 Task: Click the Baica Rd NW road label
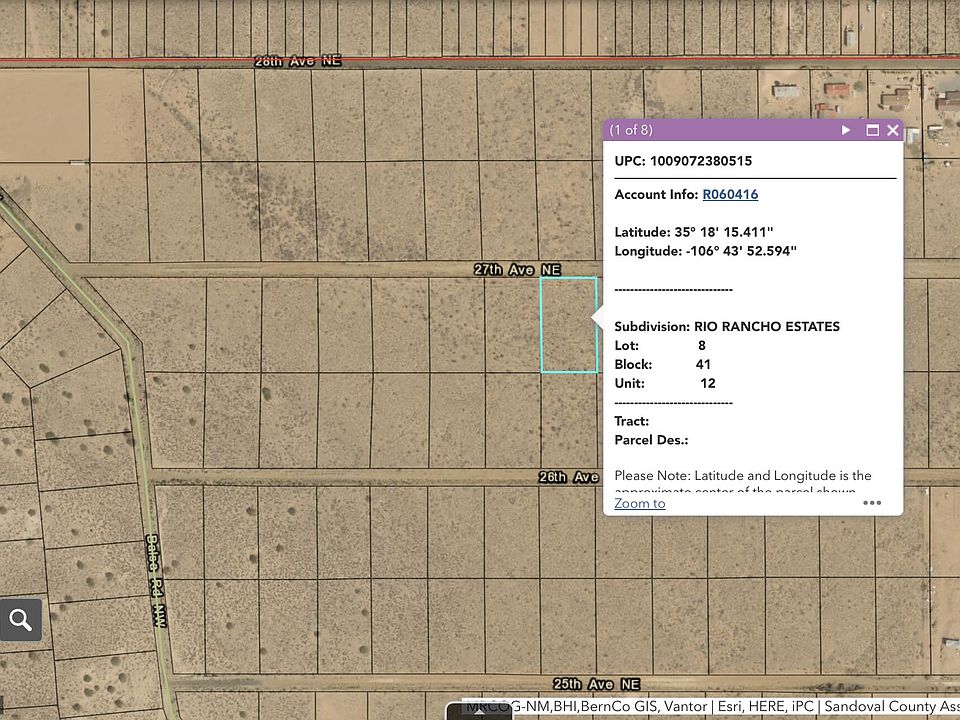156,580
